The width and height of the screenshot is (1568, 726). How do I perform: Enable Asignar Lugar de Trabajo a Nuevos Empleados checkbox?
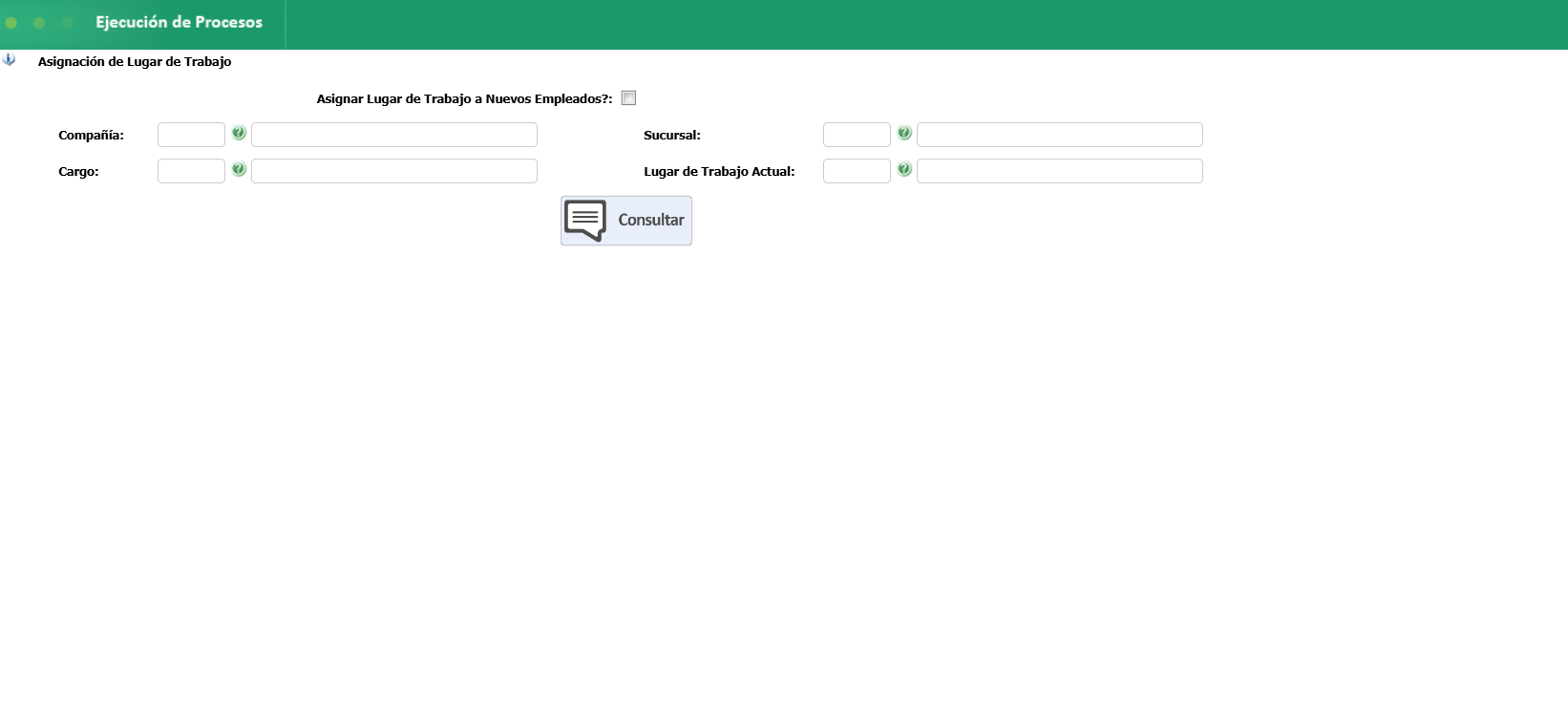point(628,98)
